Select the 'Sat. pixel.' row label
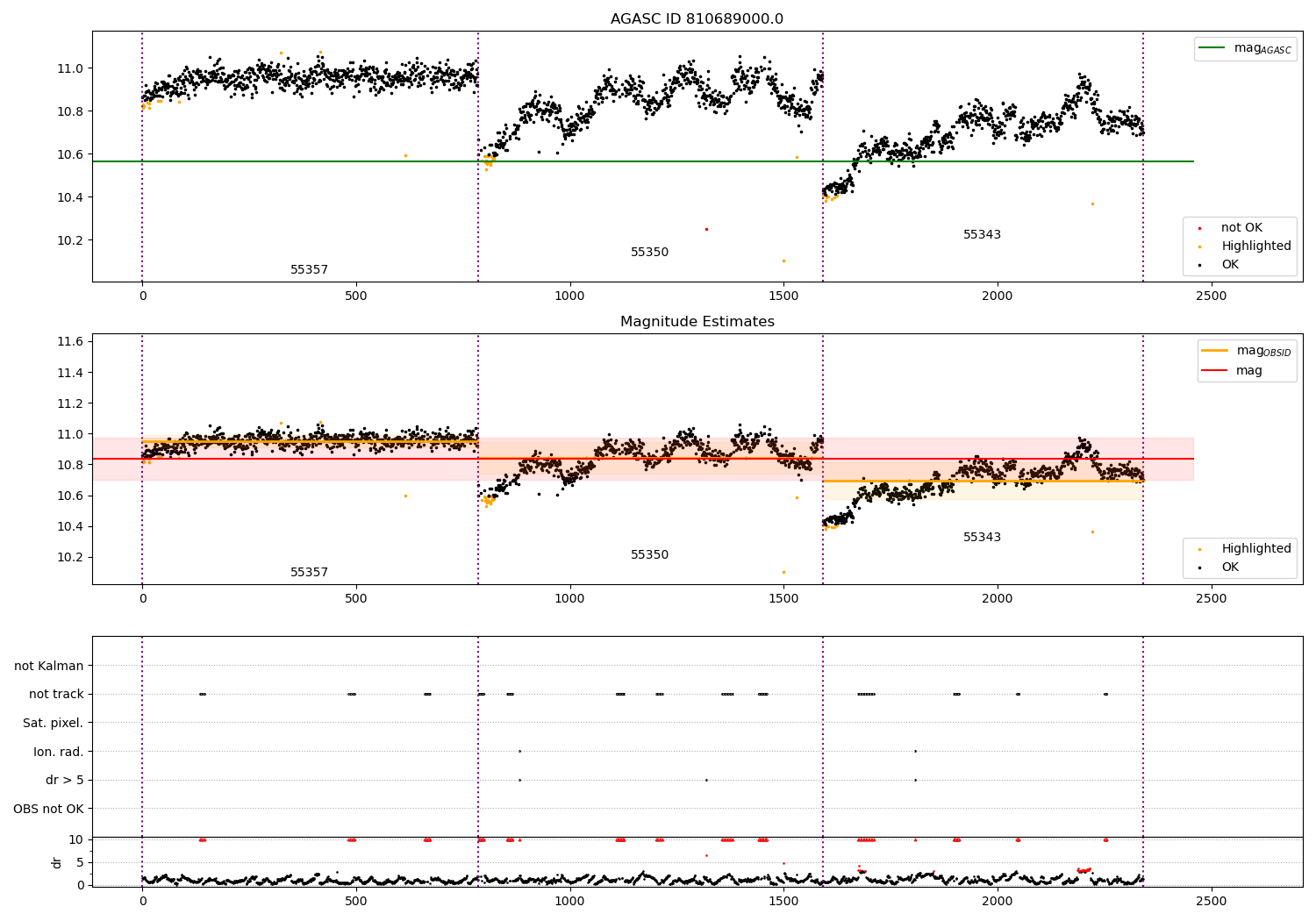The width and height of the screenshot is (1316, 921). [54, 723]
